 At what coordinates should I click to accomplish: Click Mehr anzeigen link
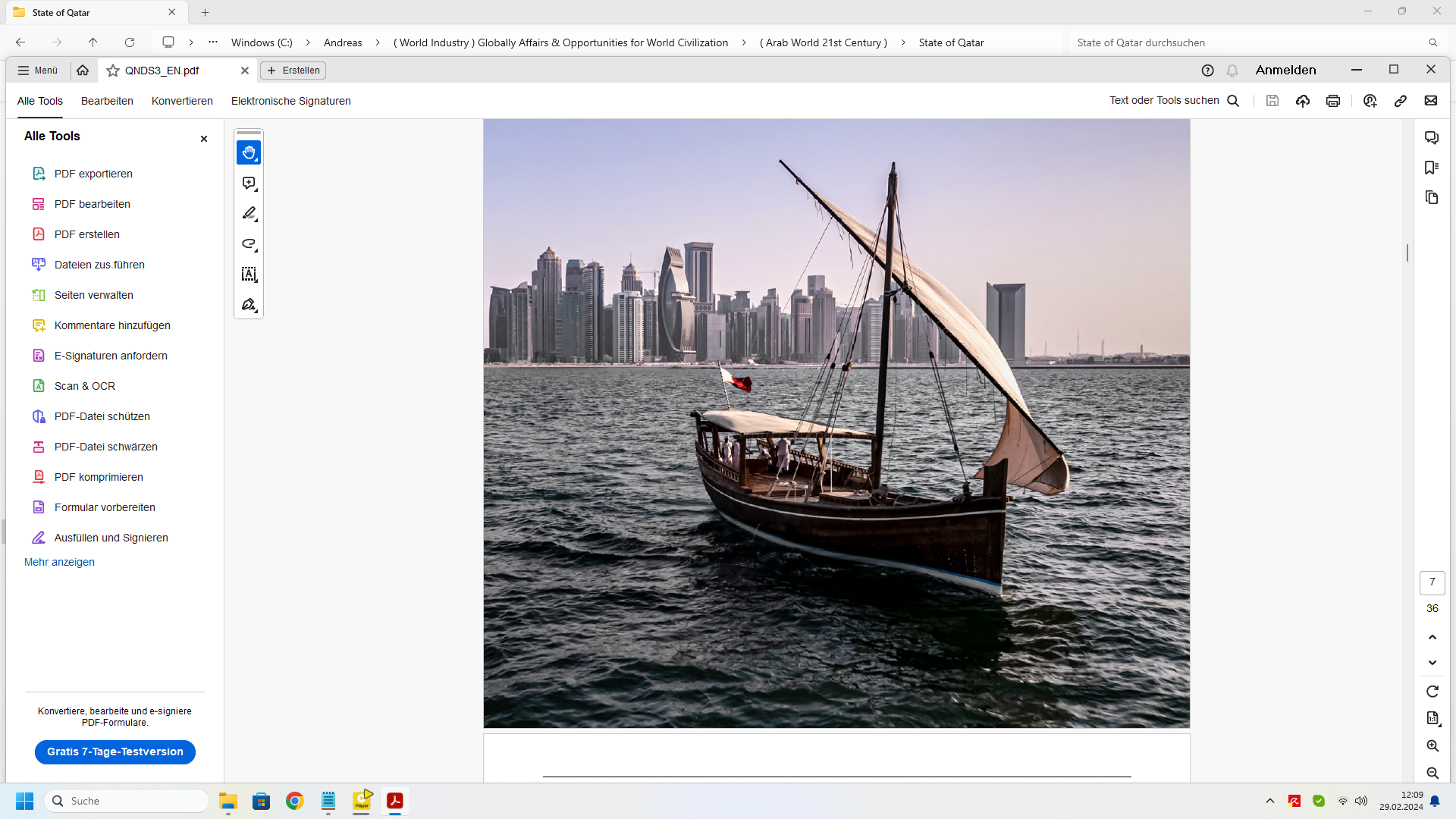click(59, 562)
